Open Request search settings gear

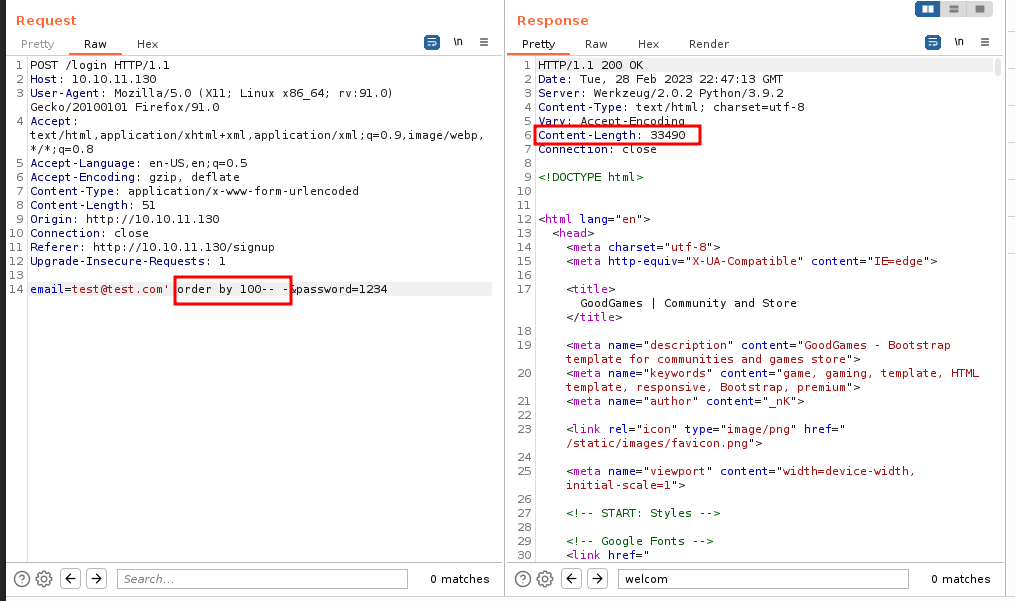pos(44,579)
